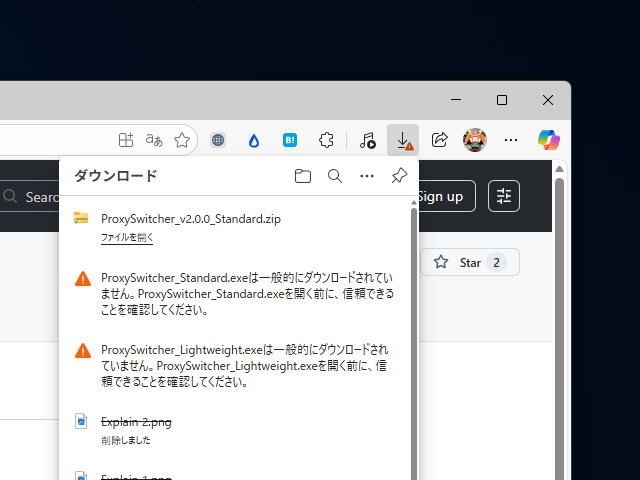Click the share icon in toolbar
Screen dimensions: 640x480
pos(439,140)
